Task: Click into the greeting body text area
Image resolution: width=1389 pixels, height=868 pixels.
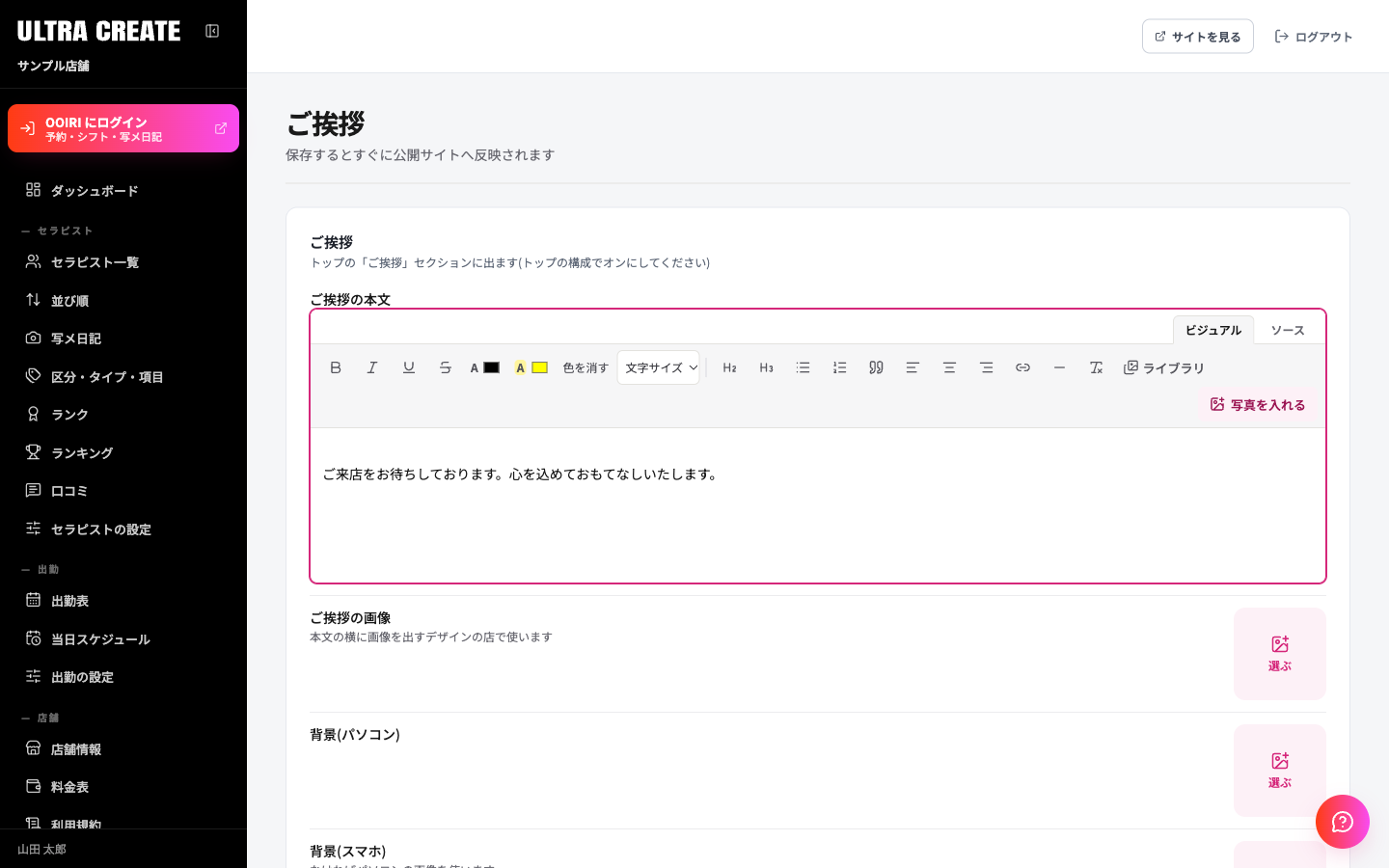Action: point(818,505)
